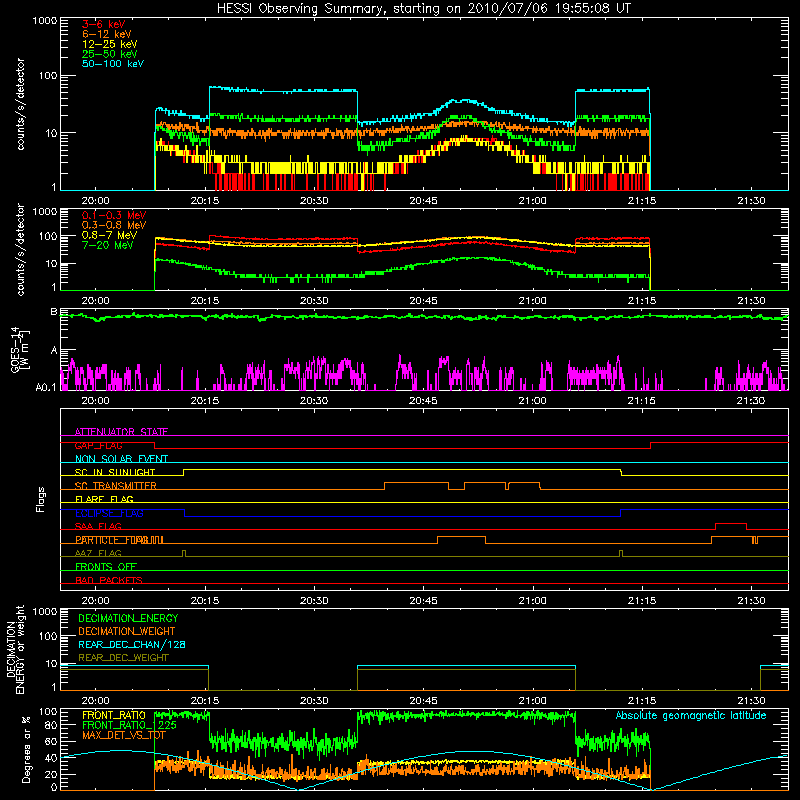Click the '1000' tick on keV plot axis

(45, 21)
